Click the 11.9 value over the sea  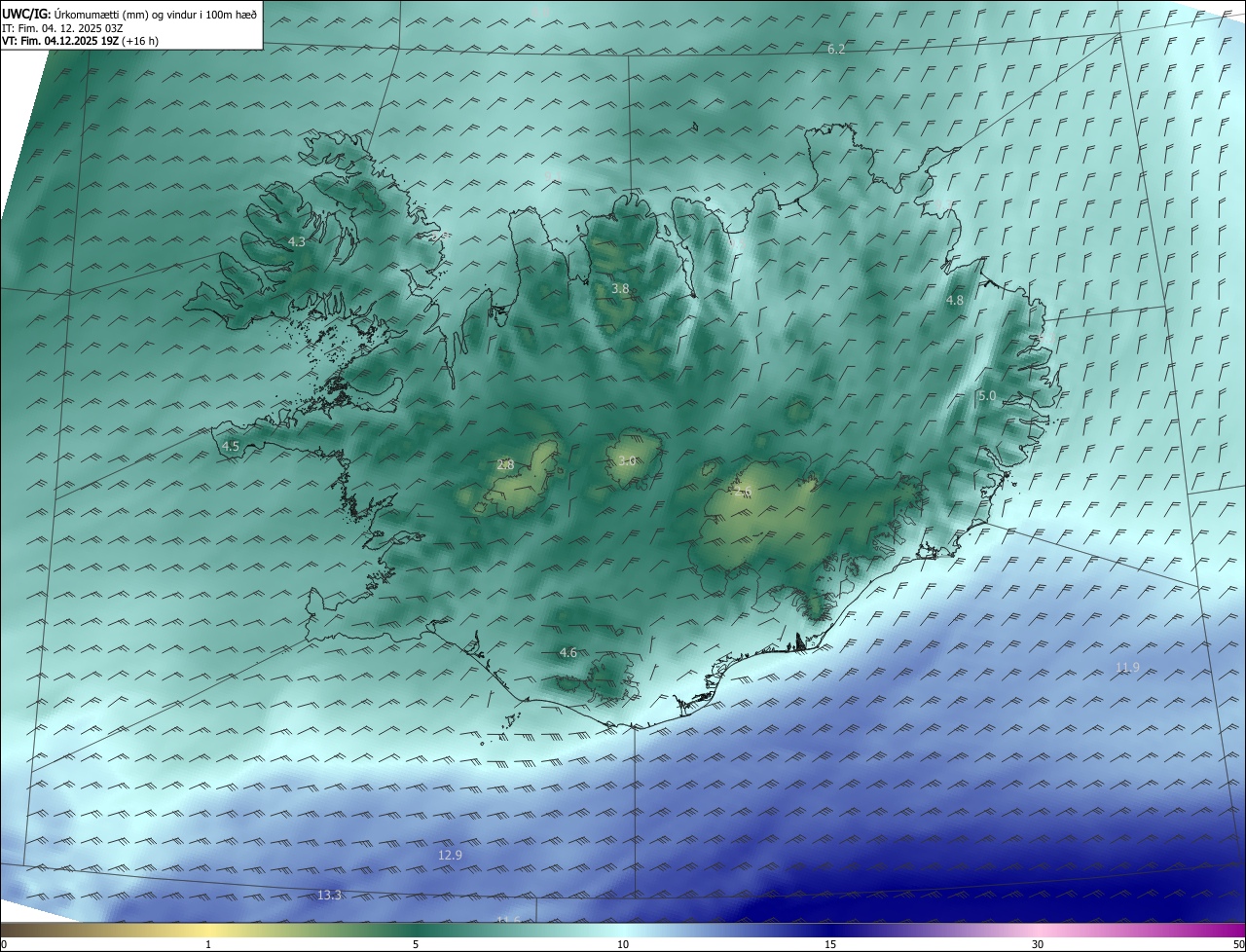[1127, 667]
